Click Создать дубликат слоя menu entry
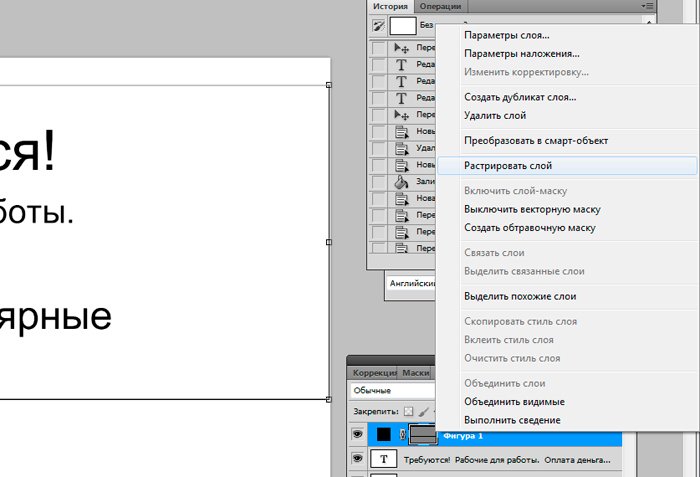This screenshot has height=477, width=700. tap(519, 97)
